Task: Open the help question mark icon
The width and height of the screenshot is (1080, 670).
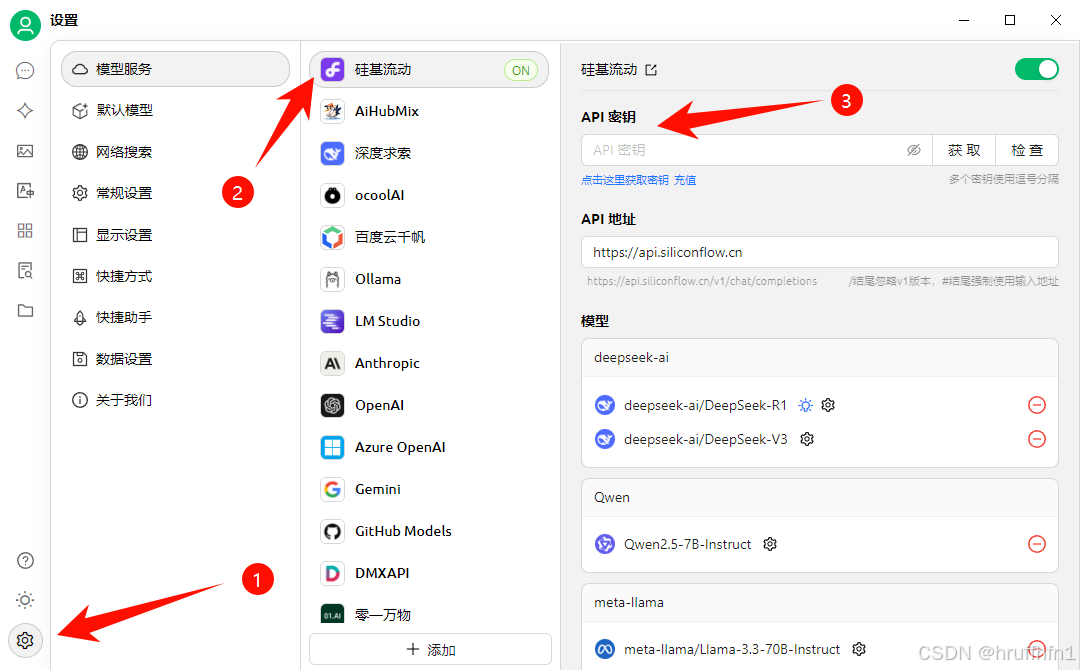Action: coord(25,561)
